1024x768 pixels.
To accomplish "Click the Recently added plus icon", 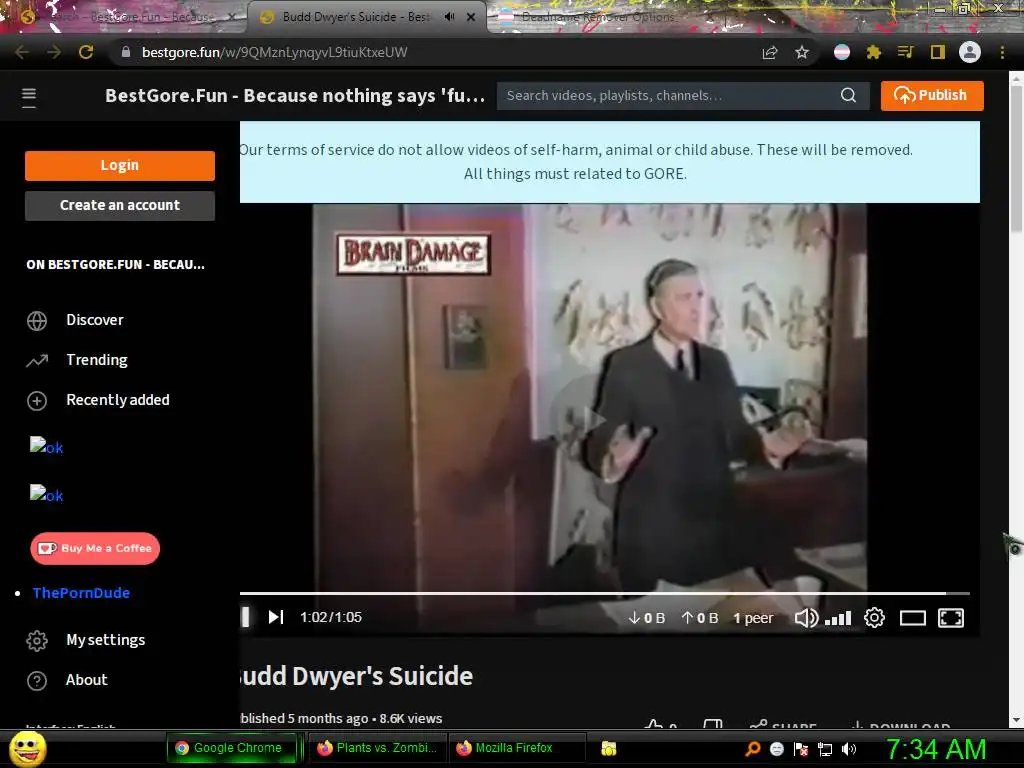I will [37, 400].
